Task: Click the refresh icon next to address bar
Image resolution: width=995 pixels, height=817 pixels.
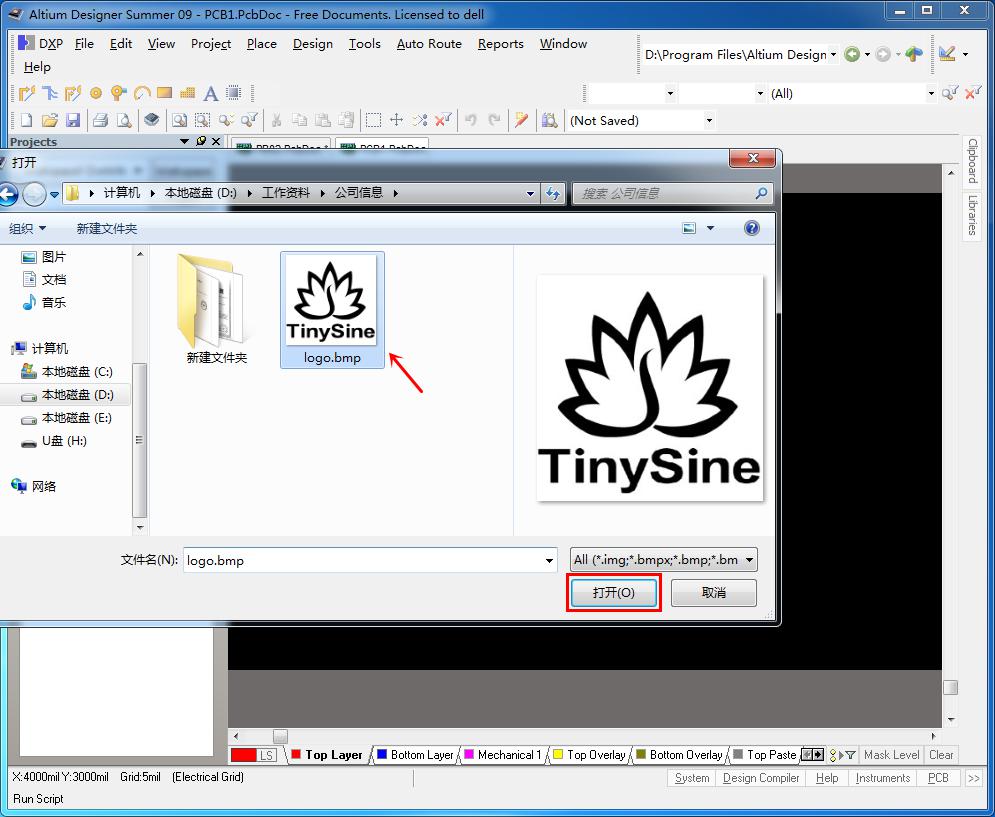Action: pyautogui.click(x=553, y=193)
